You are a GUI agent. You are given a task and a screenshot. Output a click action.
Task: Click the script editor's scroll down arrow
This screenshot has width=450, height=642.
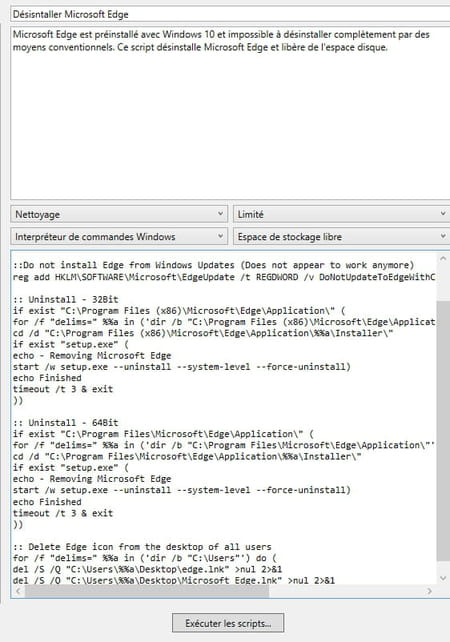click(443, 578)
